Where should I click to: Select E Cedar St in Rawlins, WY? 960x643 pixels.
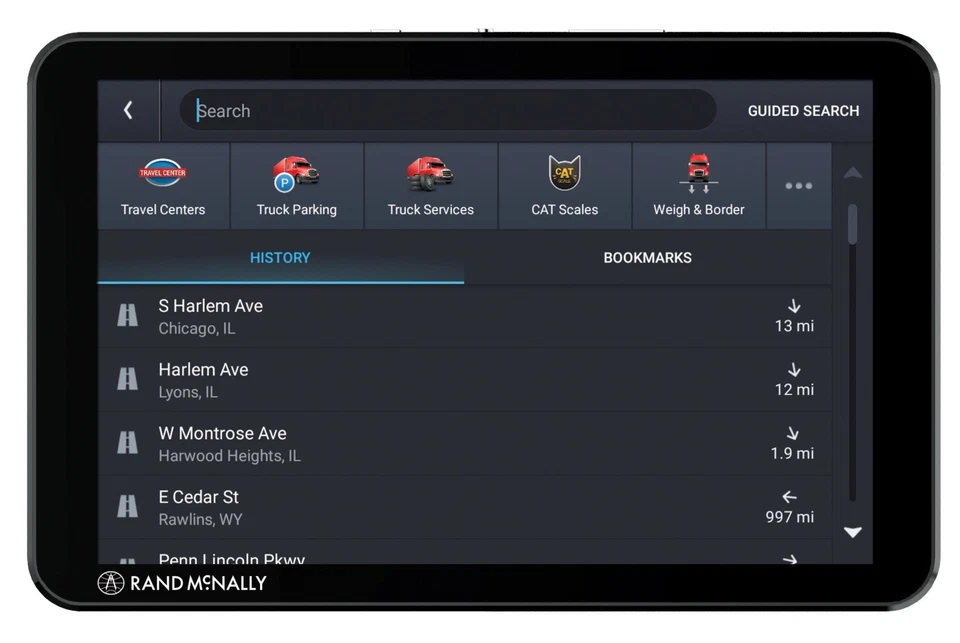(400, 506)
